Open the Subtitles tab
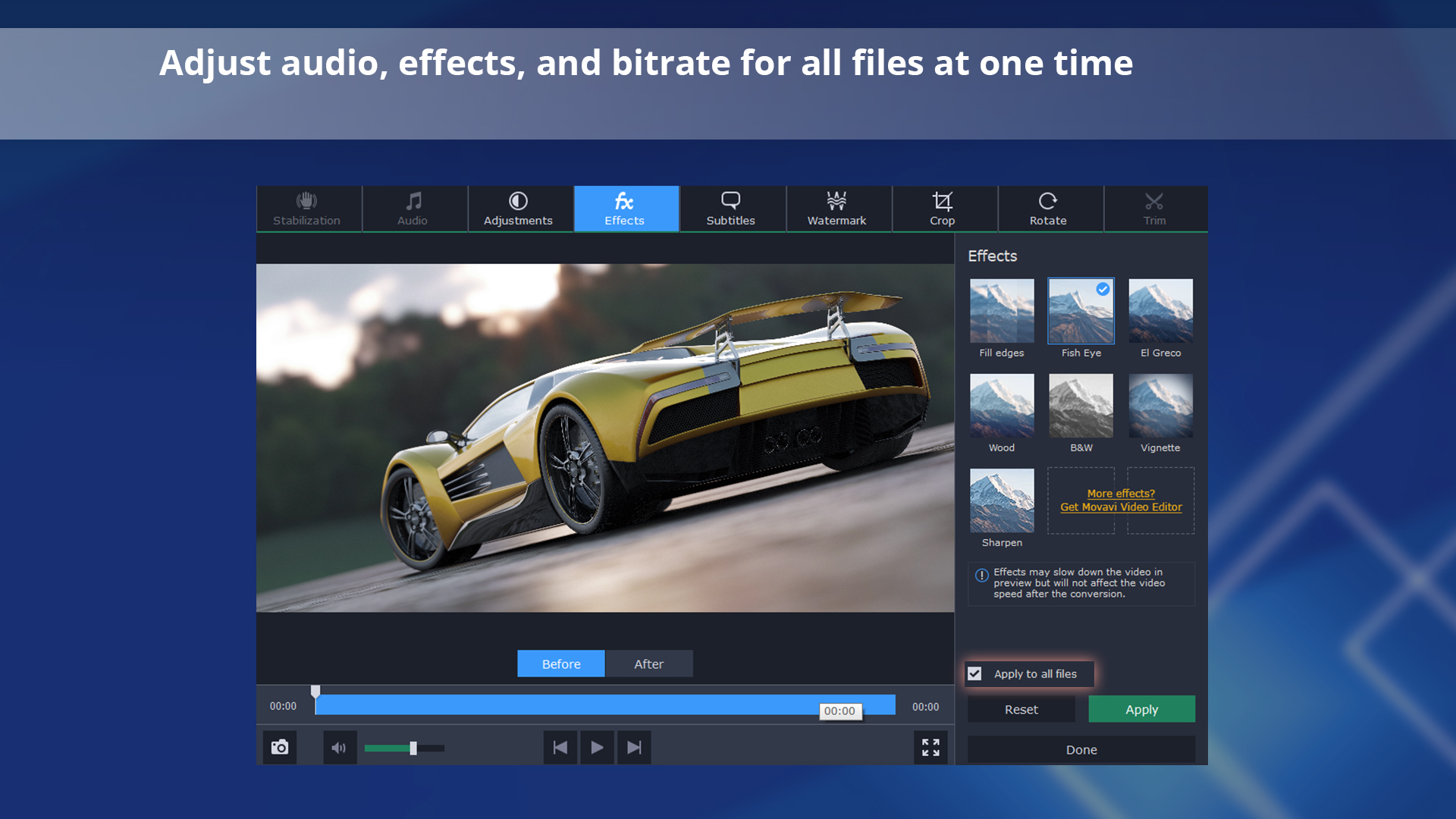The height and width of the screenshot is (819, 1456). pos(730,202)
